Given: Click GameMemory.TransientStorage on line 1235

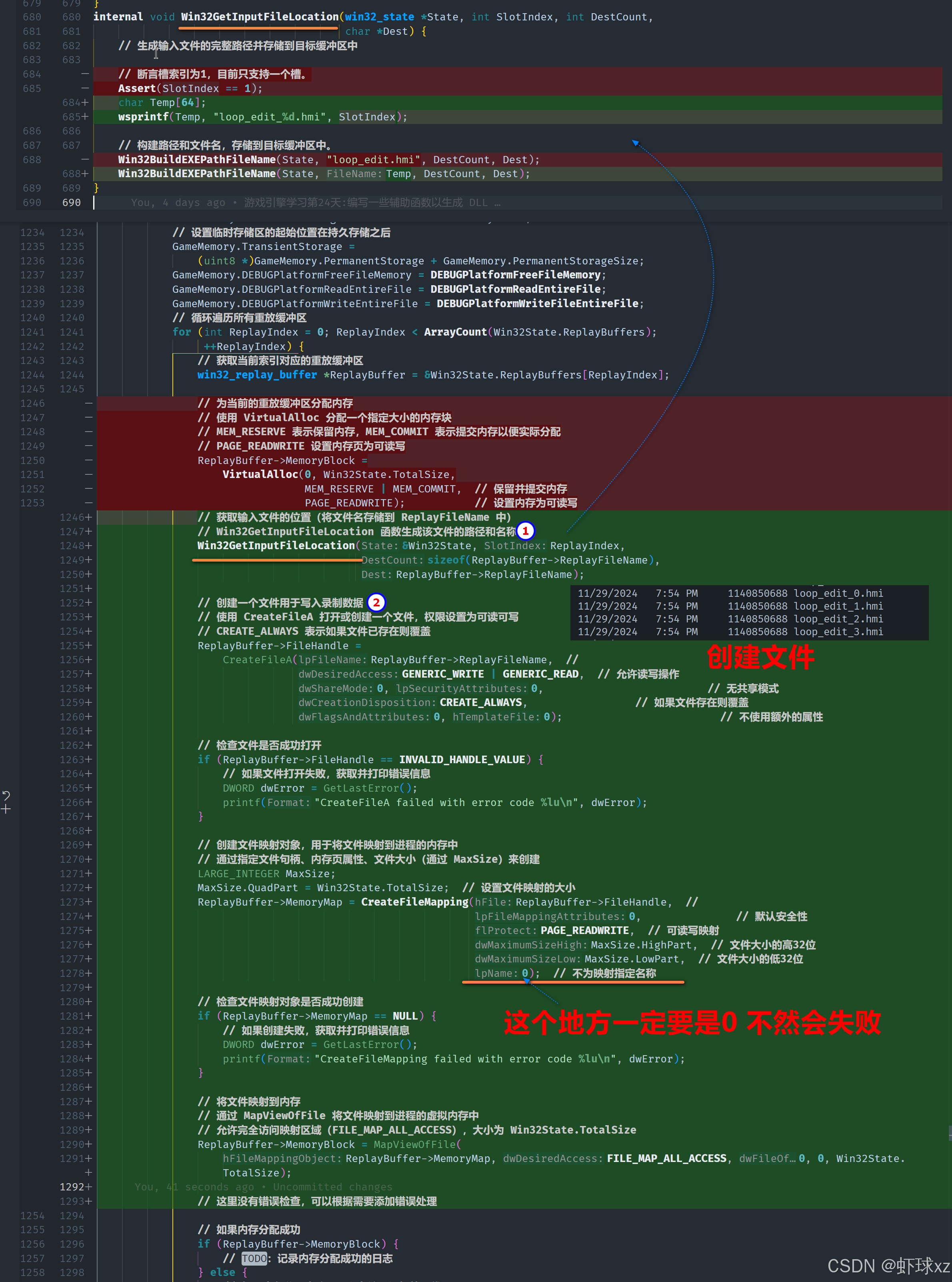Looking at the screenshot, I should tap(257, 247).
